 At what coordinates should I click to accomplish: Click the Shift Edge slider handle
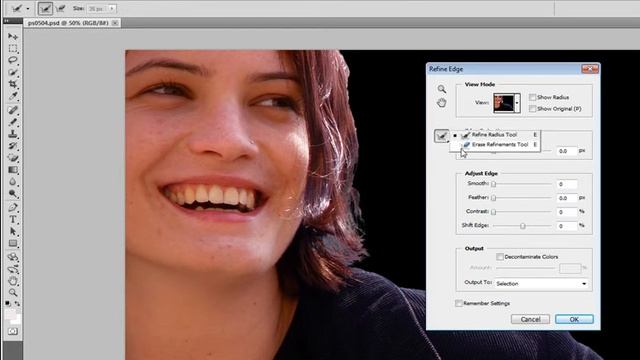(x=522, y=226)
